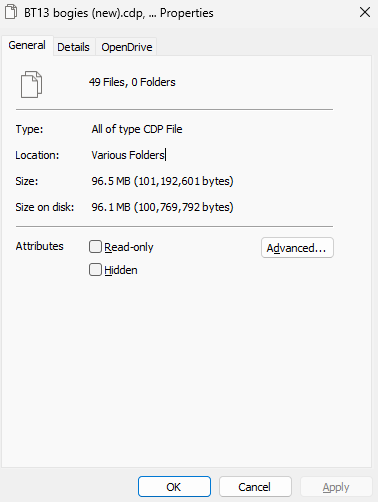Switch to the Details tab
The image size is (378, 502).
click(73, 47)
